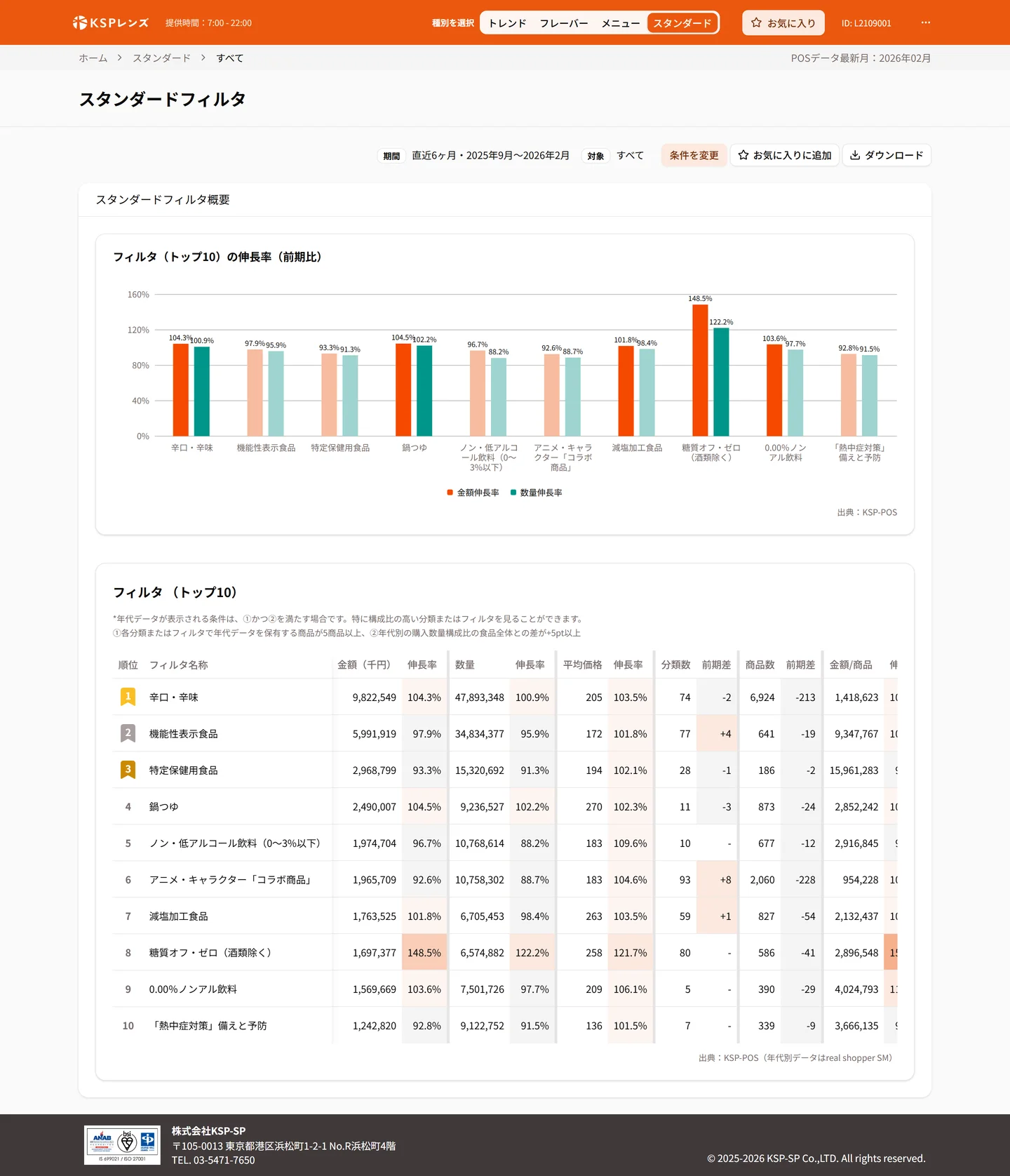This screenshot has height=1176, width=1010.
Task: Click the ダウンロード button
Action: (887, 155)
